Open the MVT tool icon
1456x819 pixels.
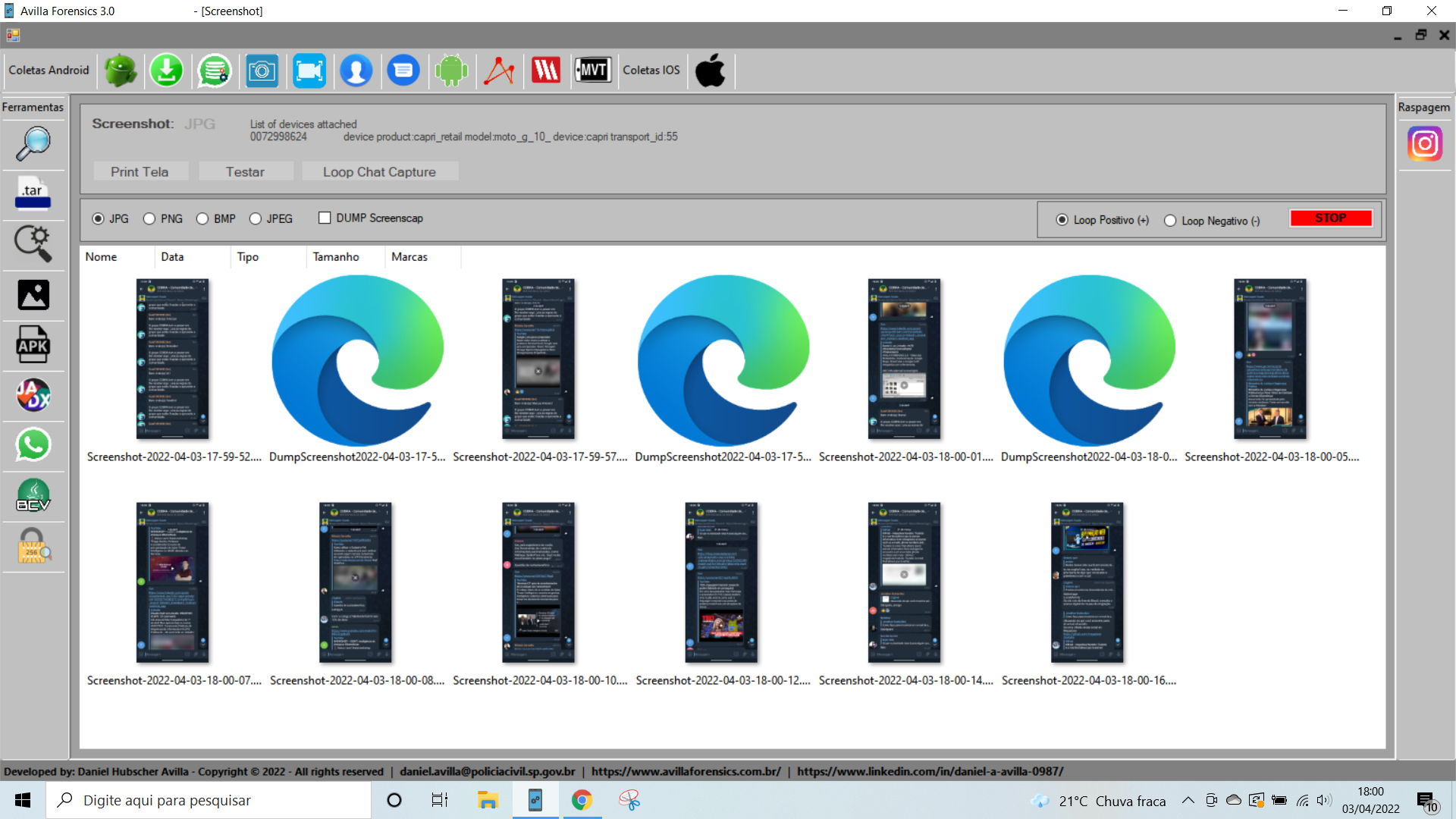pos(593,71)
